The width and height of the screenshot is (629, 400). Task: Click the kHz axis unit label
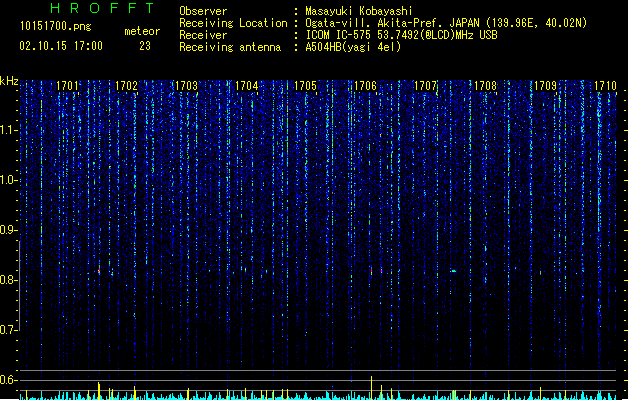coord(9,81)
